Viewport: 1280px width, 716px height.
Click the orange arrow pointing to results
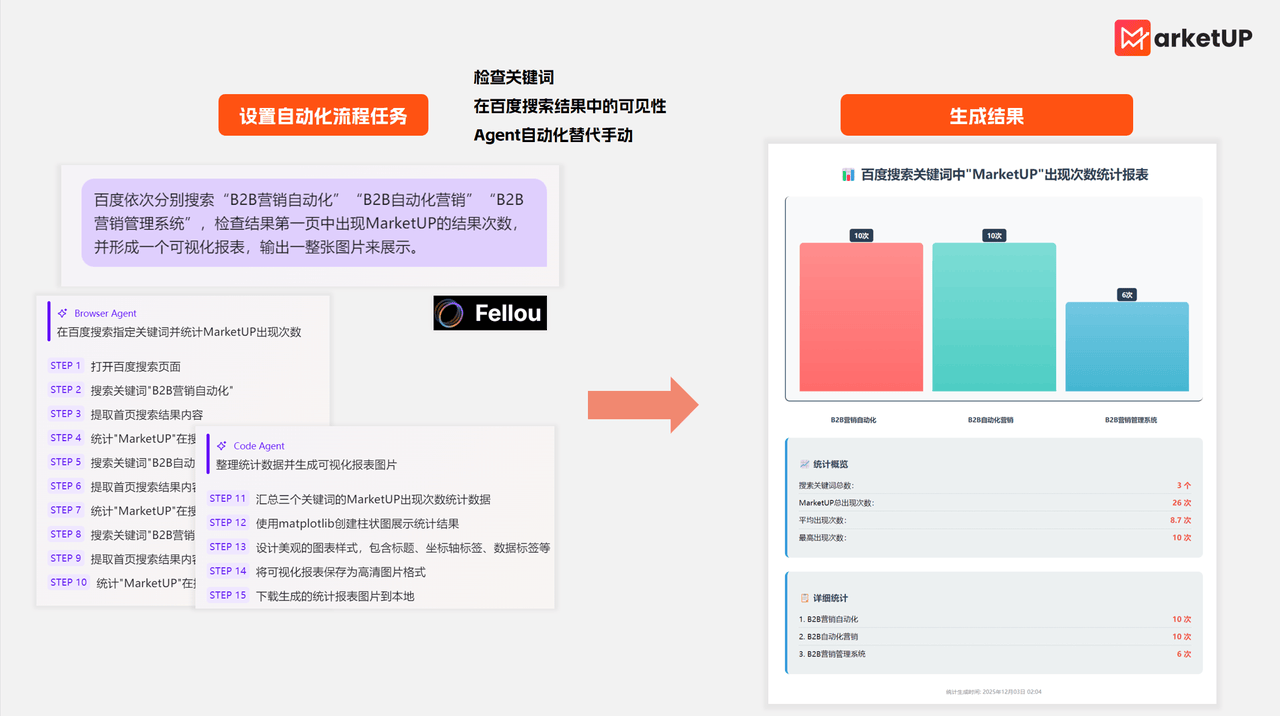(x=645, y=403)
